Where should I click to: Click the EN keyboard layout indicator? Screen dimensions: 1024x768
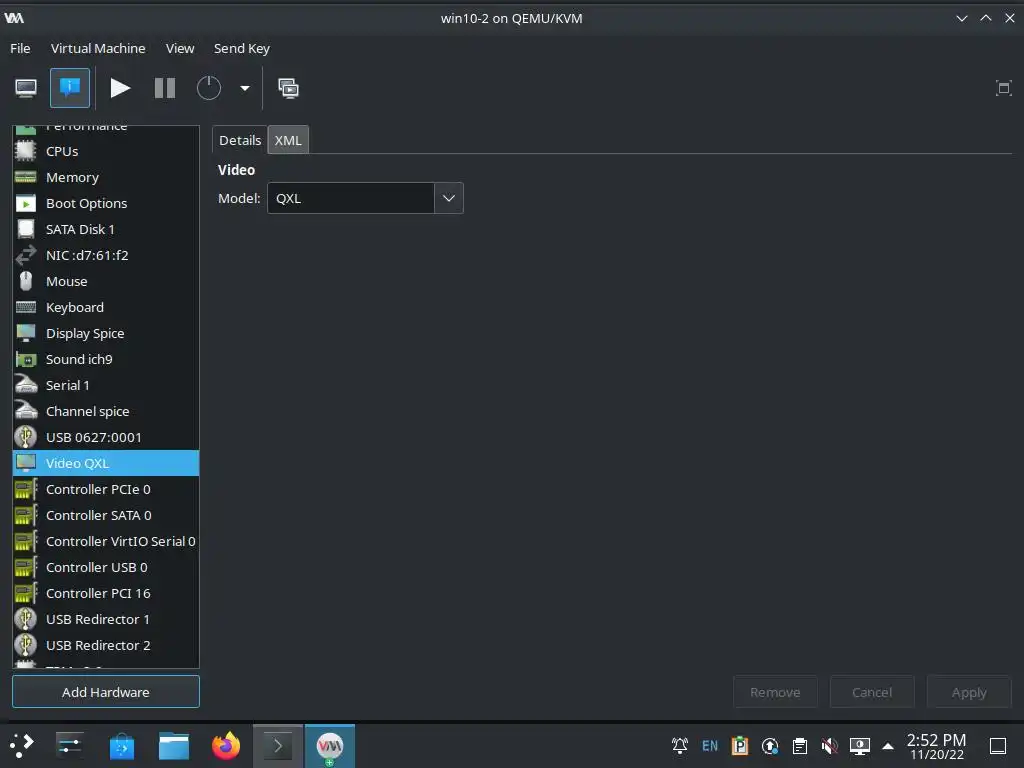tap(710, 745)
